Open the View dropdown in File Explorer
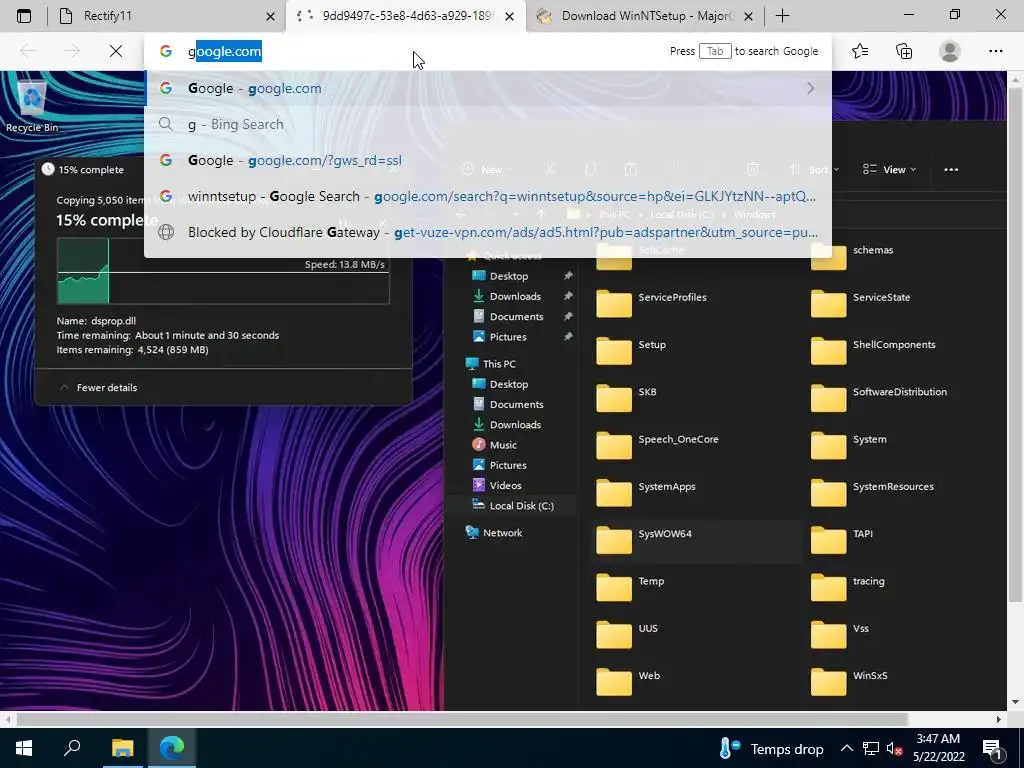1024x768 pixels. [889, 169]
